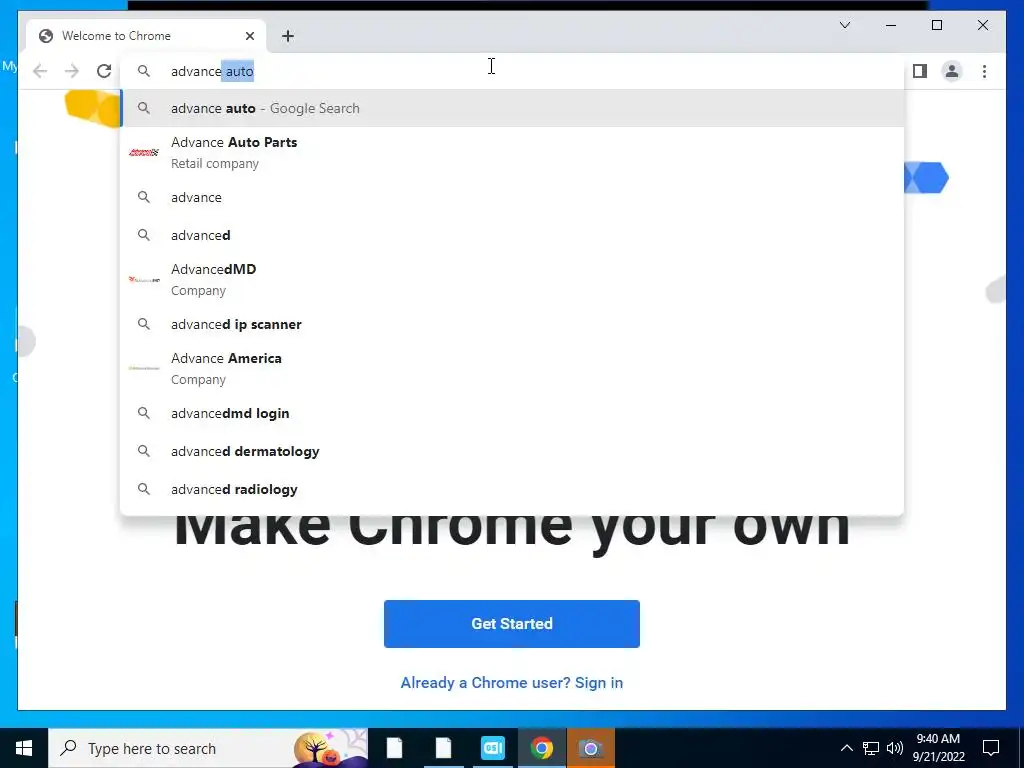
Task: Minimize the Chrome window
Action: pyautogui.click(x=891, y=25)
